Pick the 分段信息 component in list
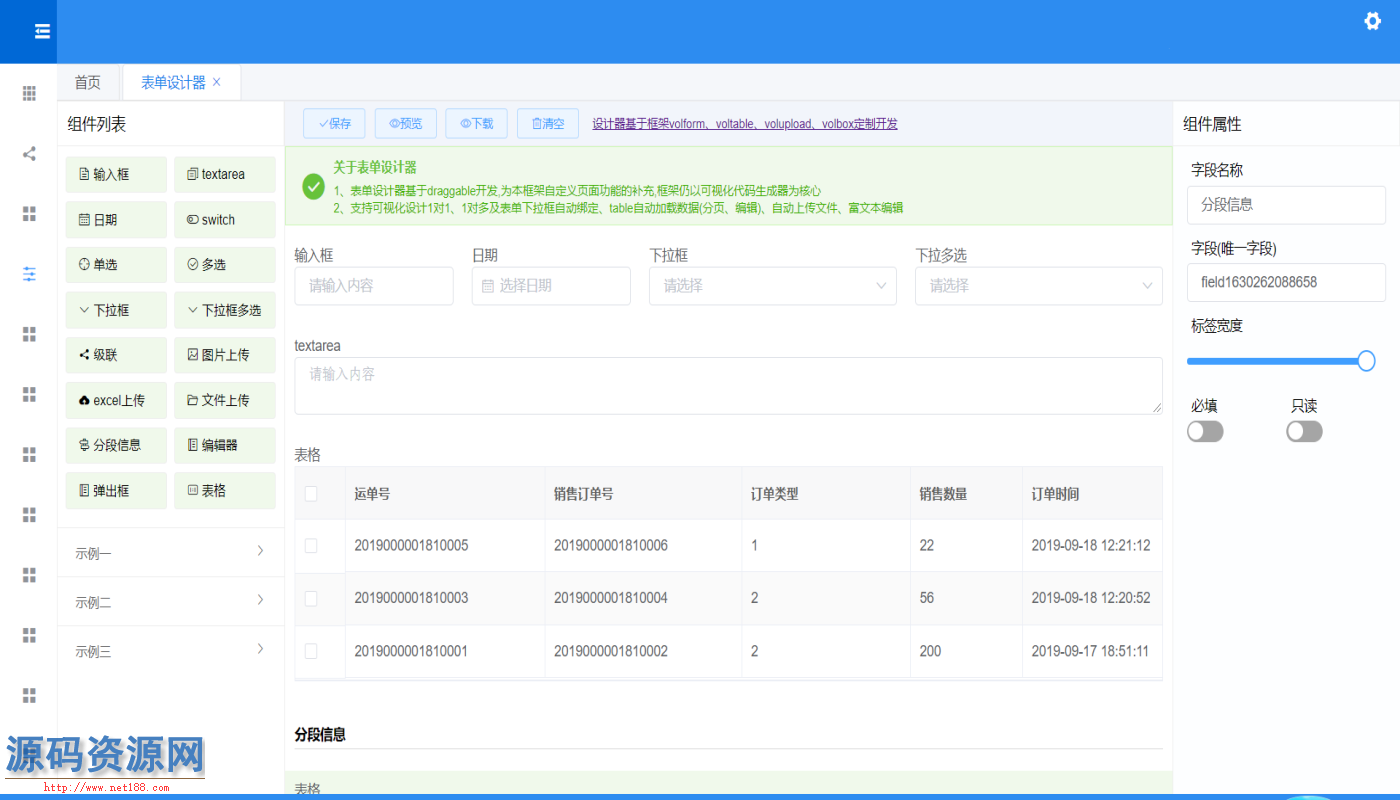 click(116, 445)
